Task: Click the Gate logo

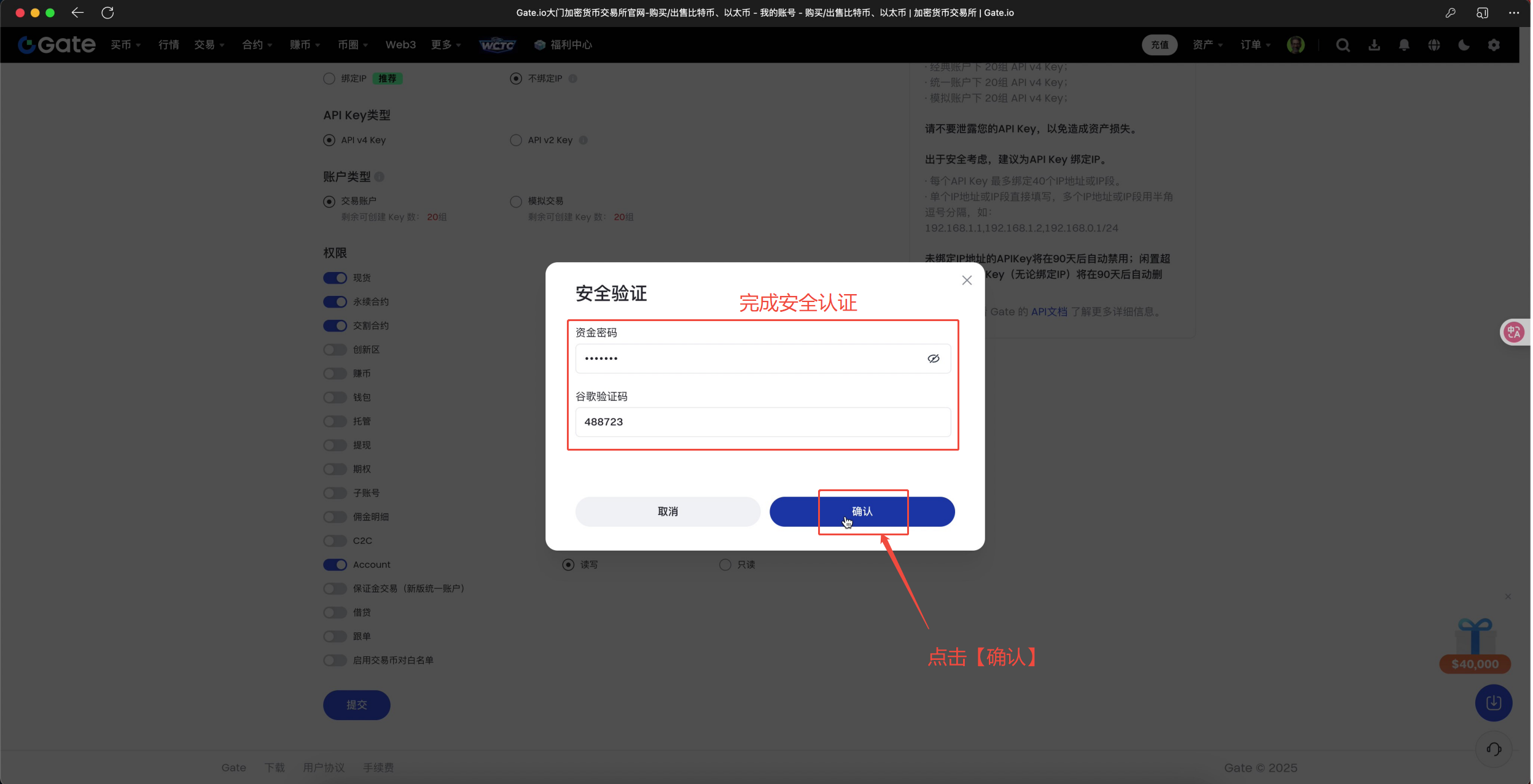Action: 57,44
